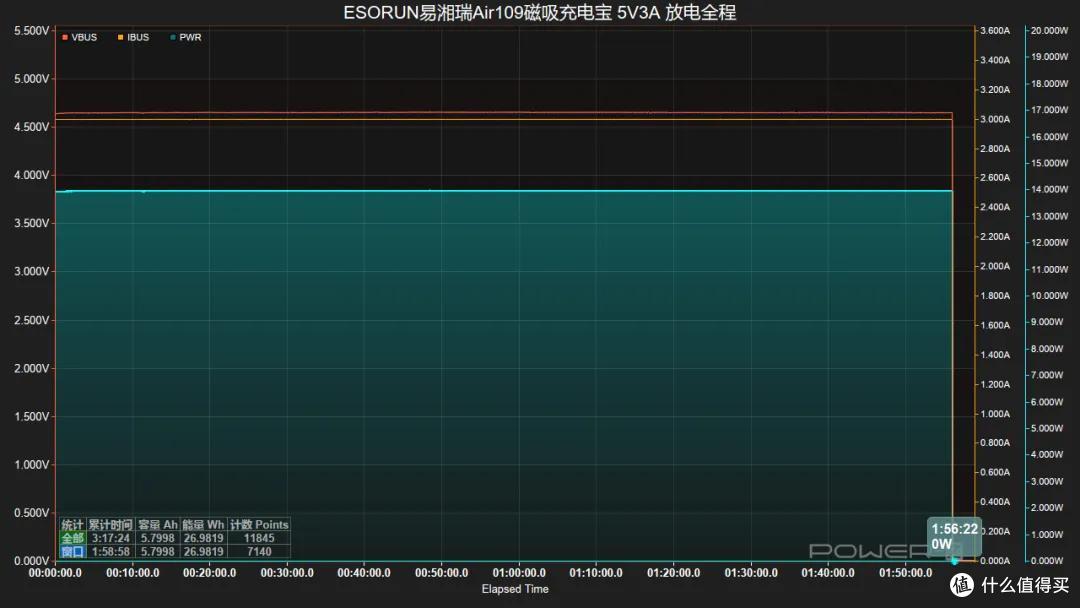Click the 计数 Points column header
The height and width of the screenshot is (608, 1080).
click(259, 525)
